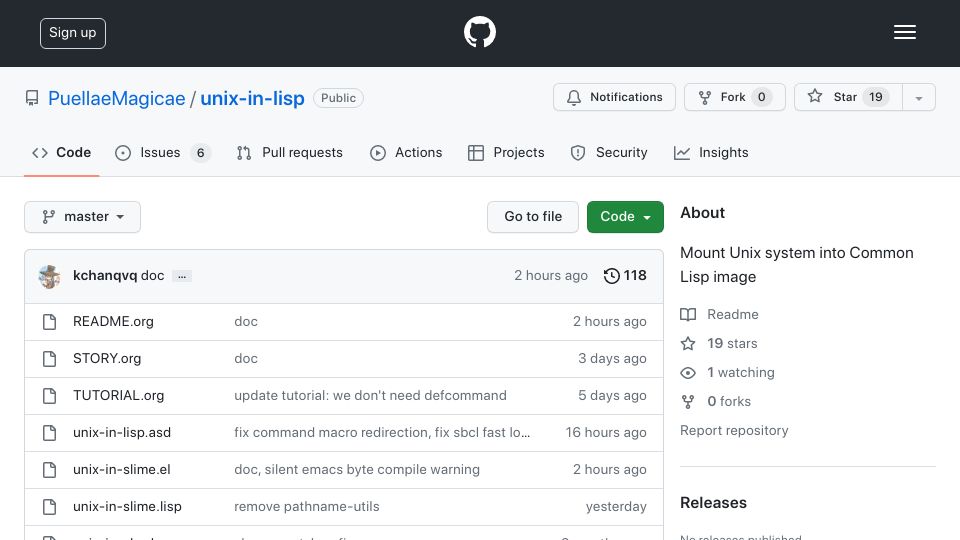Expand the star lists dropdown arrow
This screenshot has width=960, height=540.
point(918,97)
